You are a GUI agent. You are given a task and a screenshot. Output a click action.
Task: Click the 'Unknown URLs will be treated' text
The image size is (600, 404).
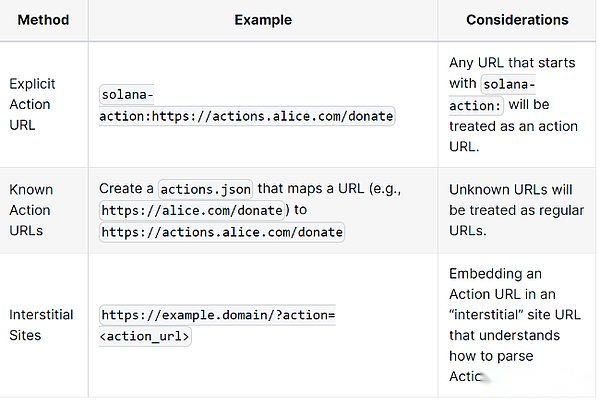click(516, 200)
